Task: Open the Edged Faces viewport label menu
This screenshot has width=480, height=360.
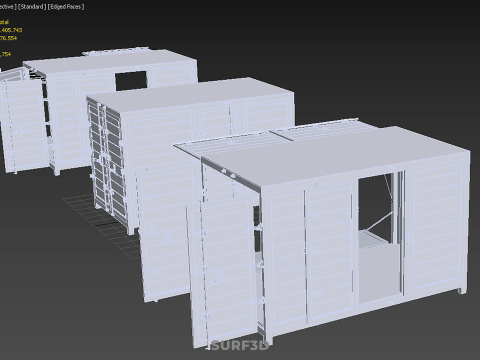Action: 66,6
